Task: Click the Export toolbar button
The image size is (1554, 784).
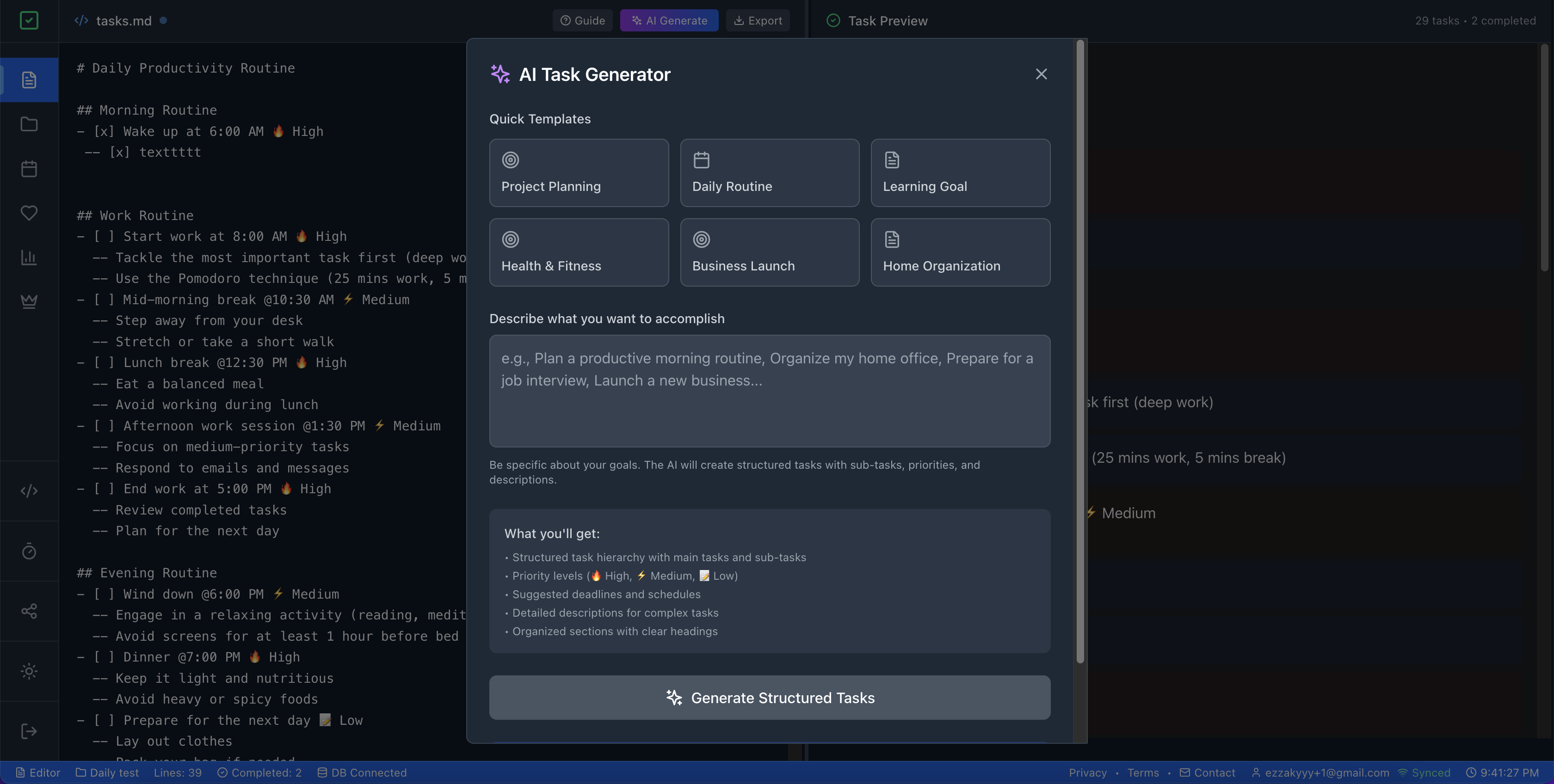Action: tap(758, 20)
